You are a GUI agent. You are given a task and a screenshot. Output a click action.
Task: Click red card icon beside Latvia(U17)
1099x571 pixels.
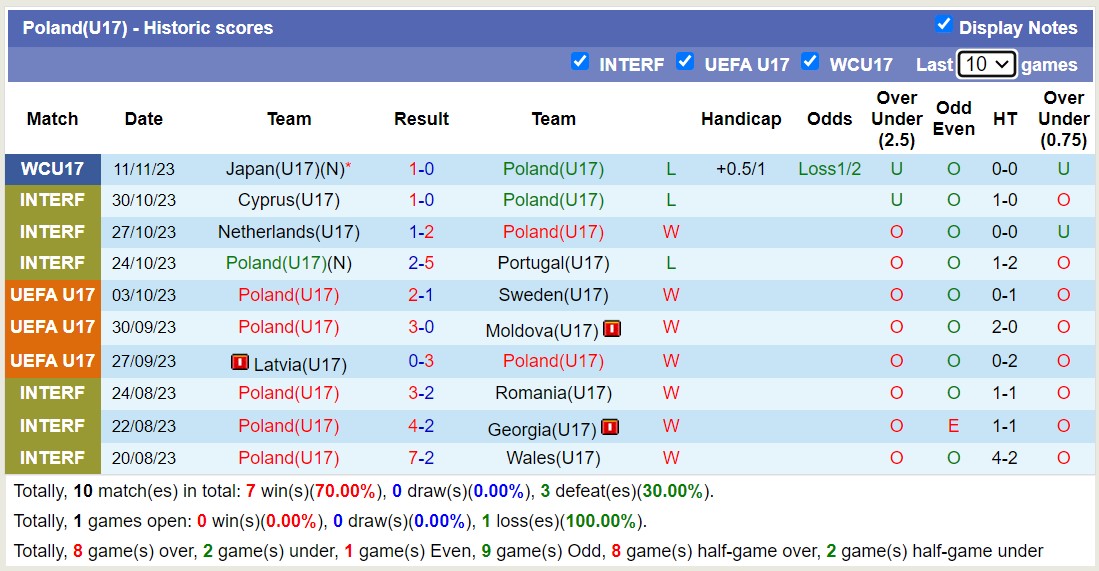(x=240, y=362)
